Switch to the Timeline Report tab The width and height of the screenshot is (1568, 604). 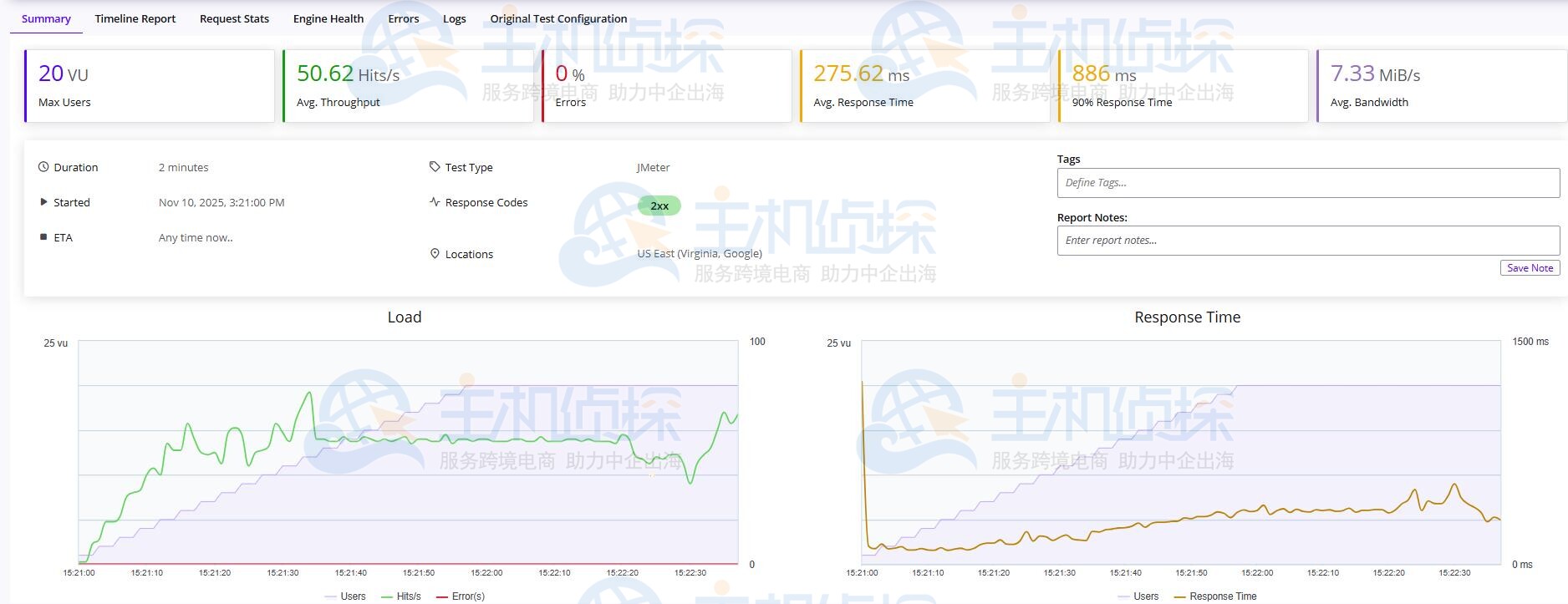[135, 18]
